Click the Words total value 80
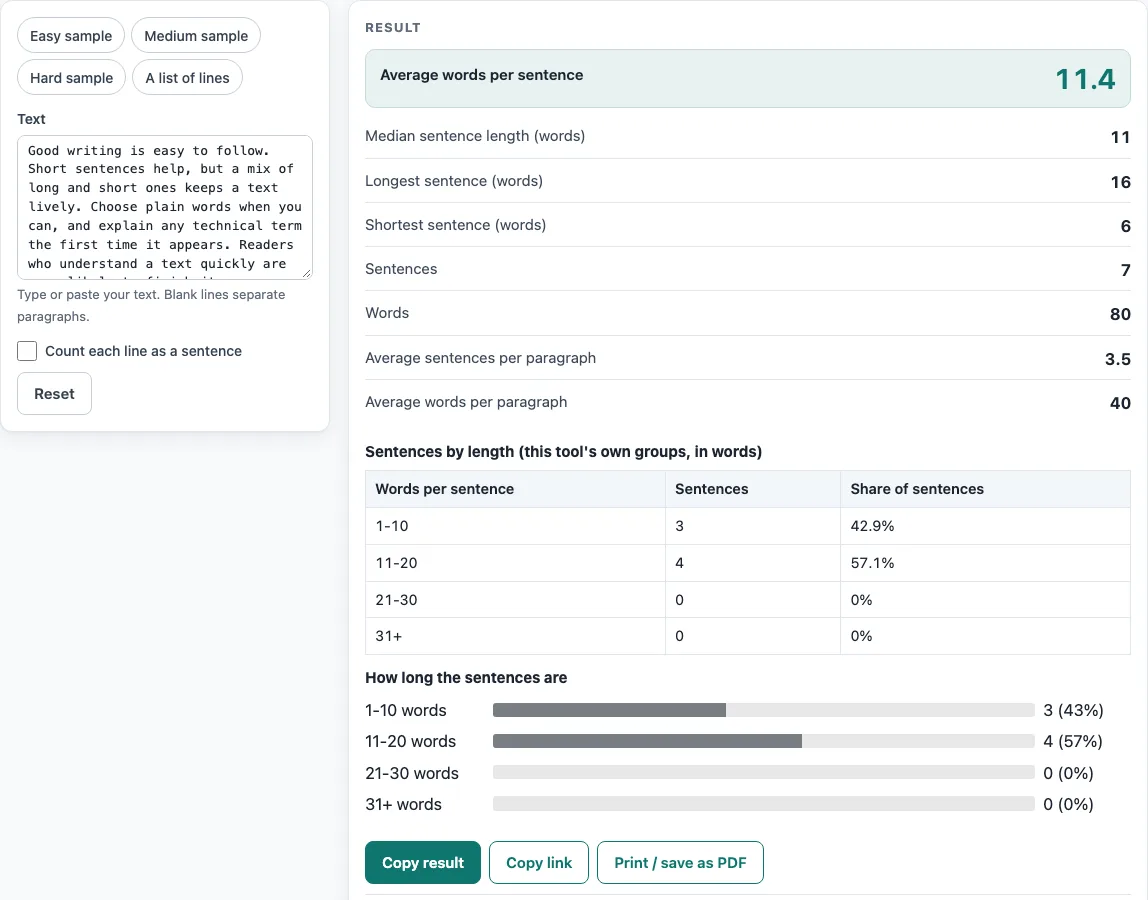 [1120, 314]
